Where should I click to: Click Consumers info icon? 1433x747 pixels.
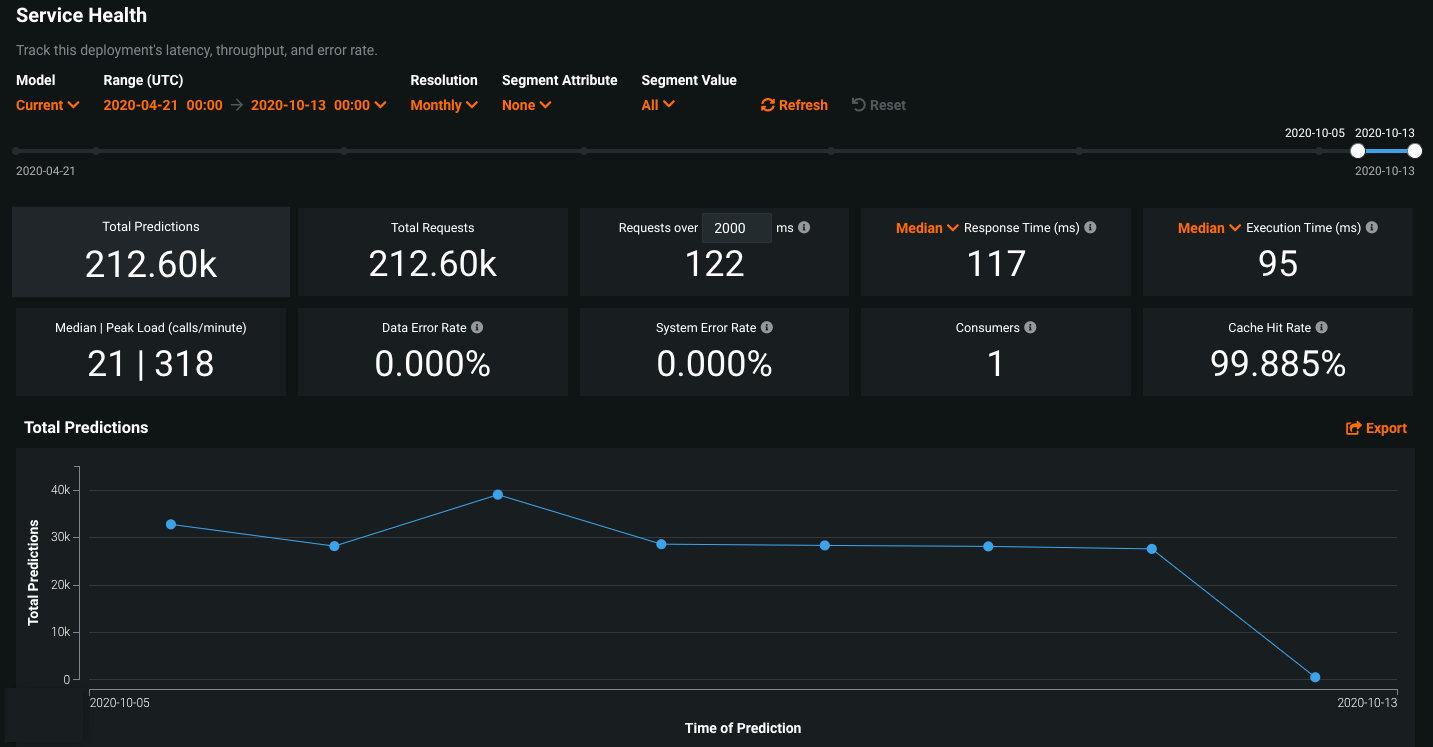click(1030, 328)
